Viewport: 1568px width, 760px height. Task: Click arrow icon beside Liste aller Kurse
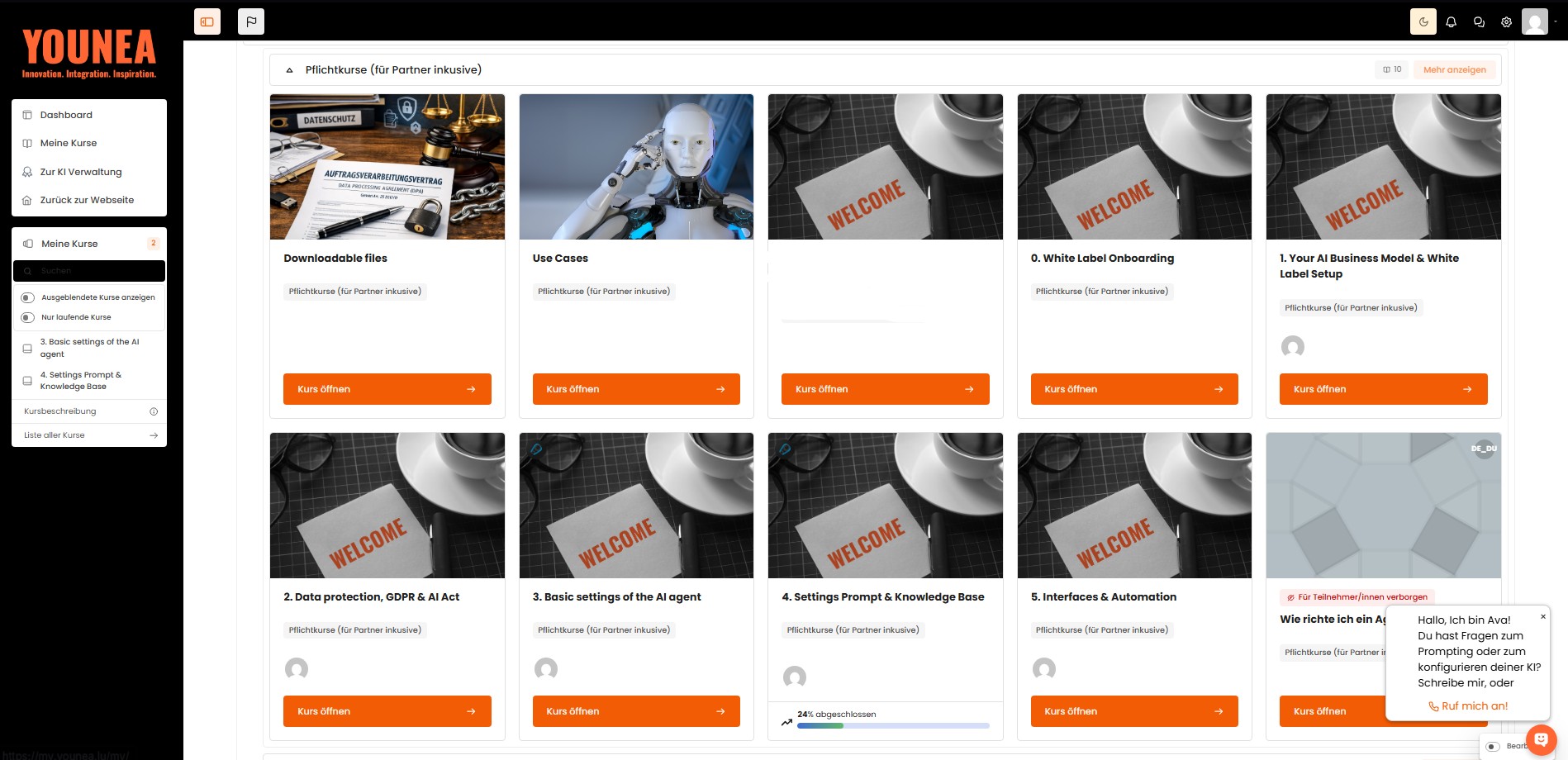click(154, 435)
